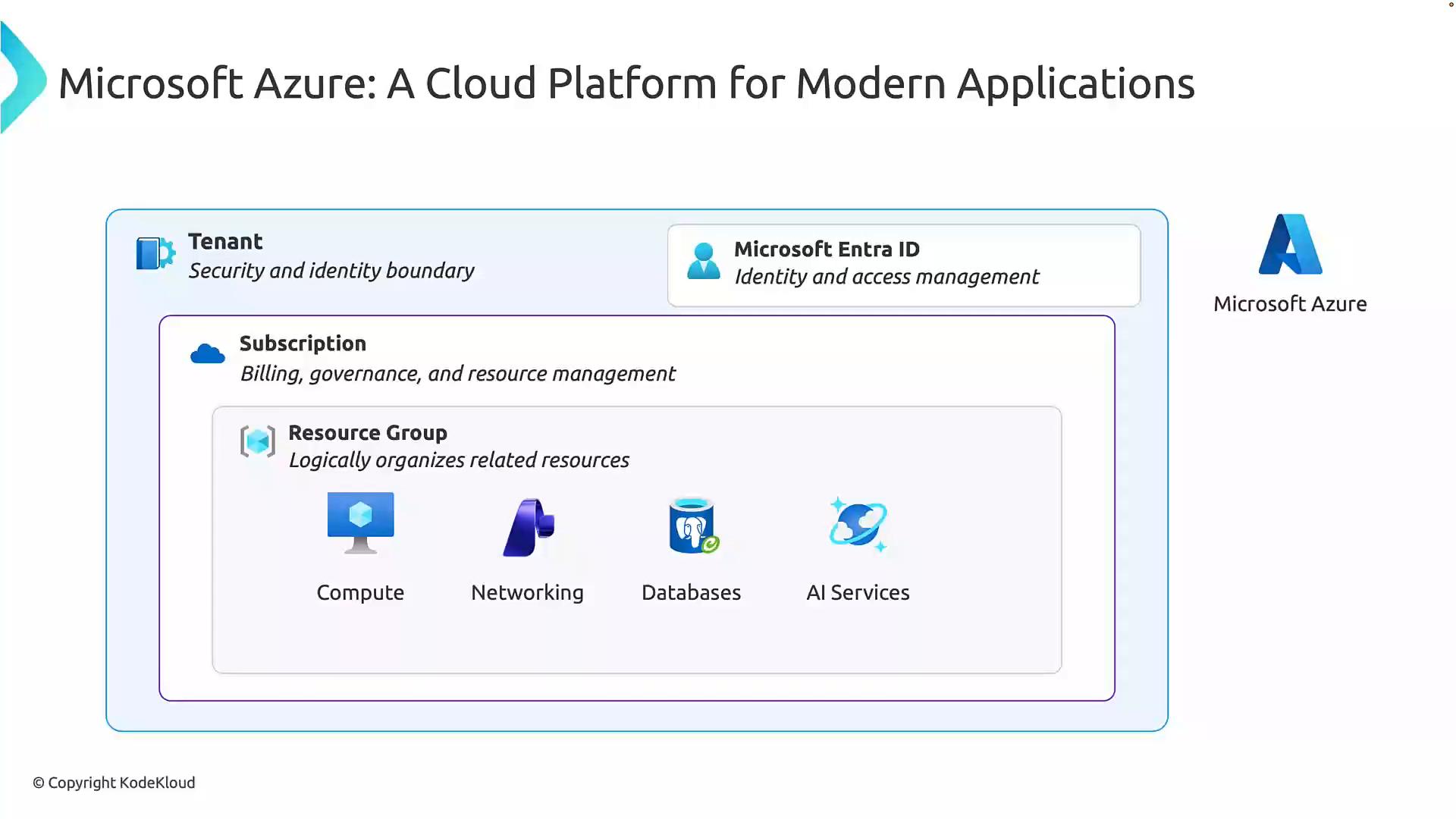This screenshot has height=819, width=1456.
Task: Click the 'Microsoft Entra ID' heading
Action: click(827, 249)
